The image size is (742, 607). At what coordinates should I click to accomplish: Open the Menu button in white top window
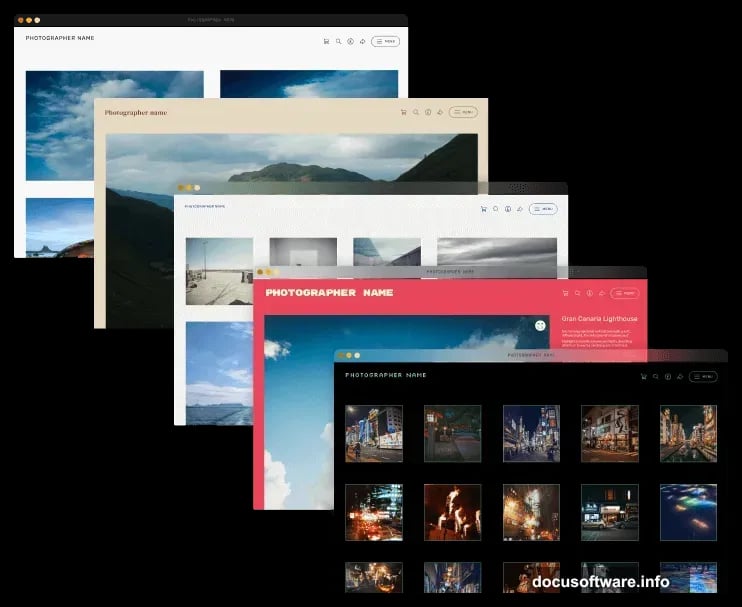click(x=385, y=42)
